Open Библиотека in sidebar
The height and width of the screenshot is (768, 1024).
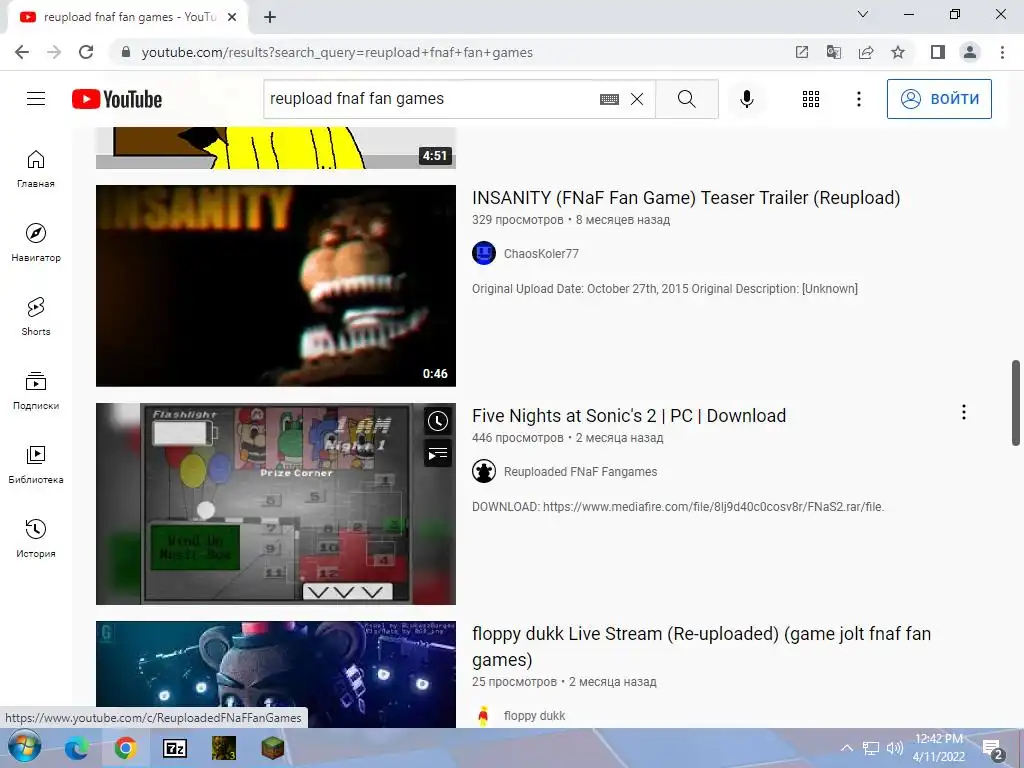[36, 464]
